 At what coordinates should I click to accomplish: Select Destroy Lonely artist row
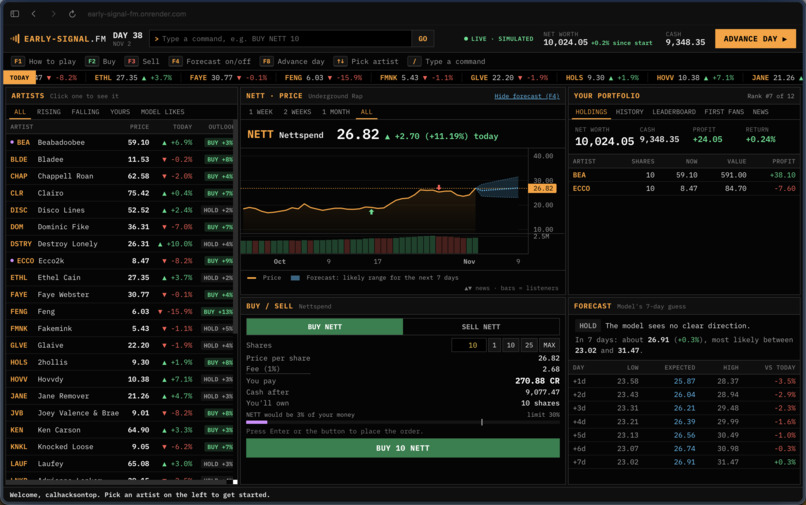point(121,244)
